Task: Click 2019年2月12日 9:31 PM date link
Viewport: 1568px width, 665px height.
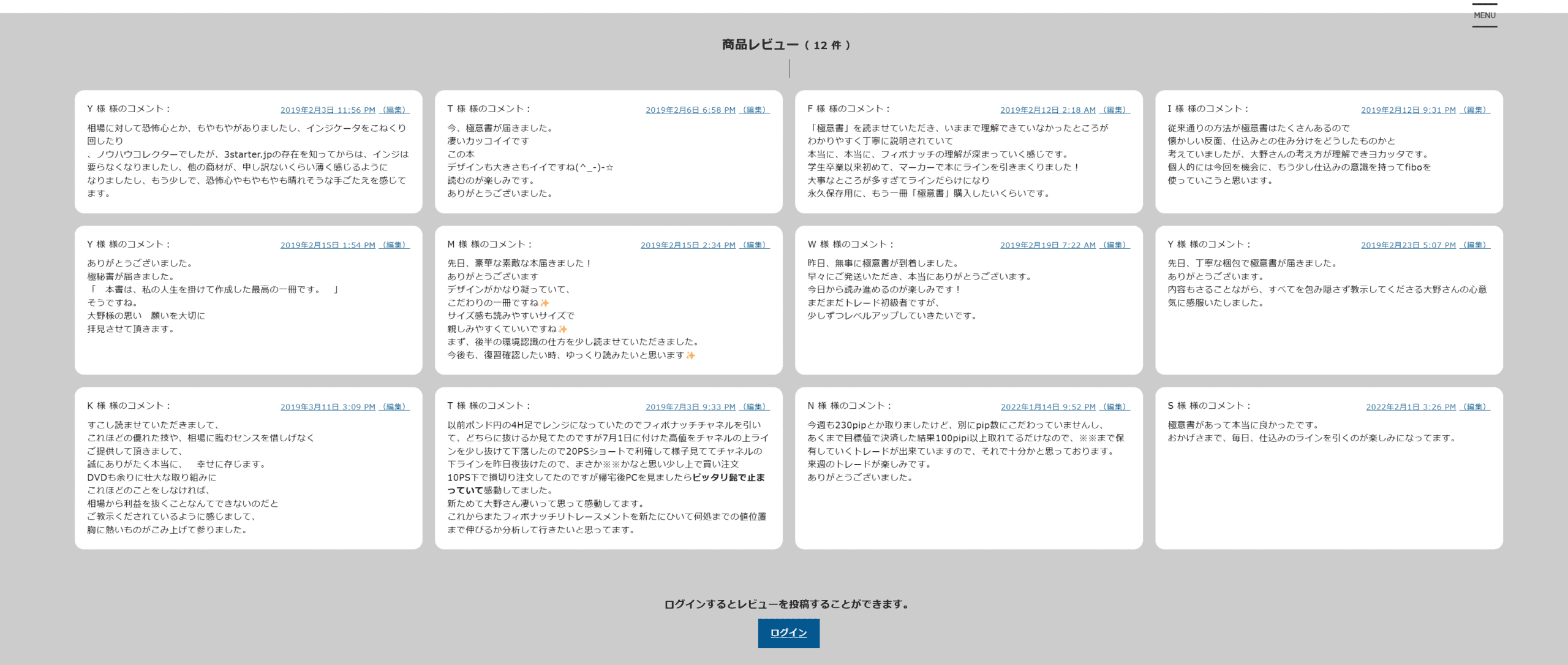Action: 1408,110
